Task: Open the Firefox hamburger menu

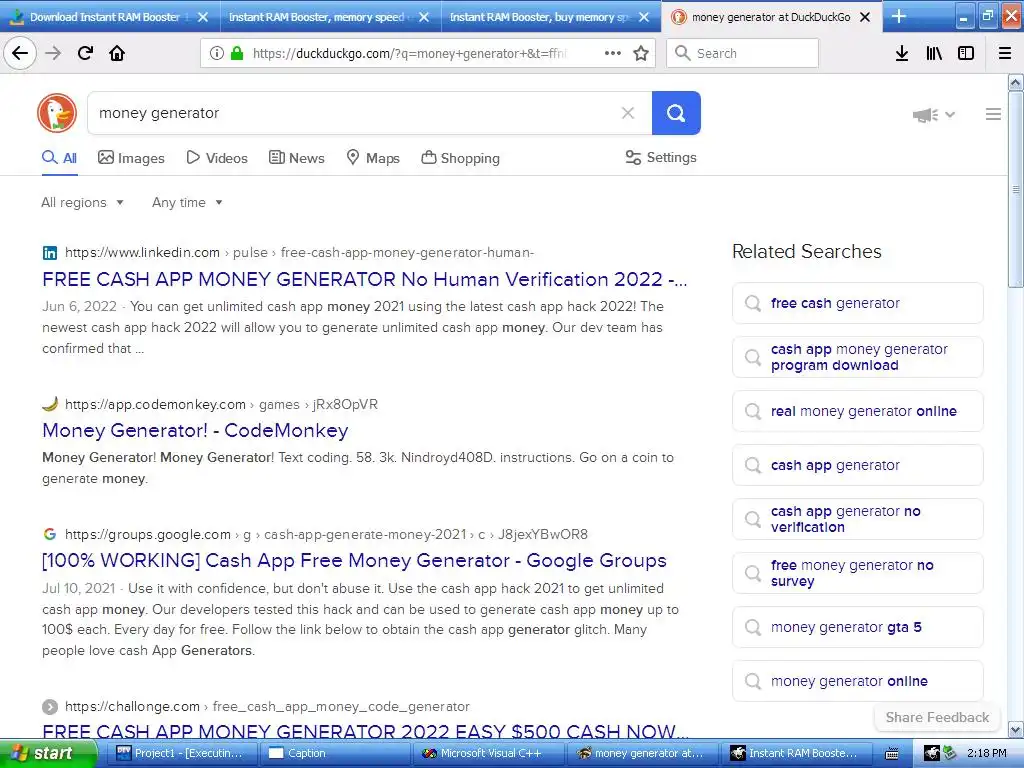Action: tap(1005, 53)
